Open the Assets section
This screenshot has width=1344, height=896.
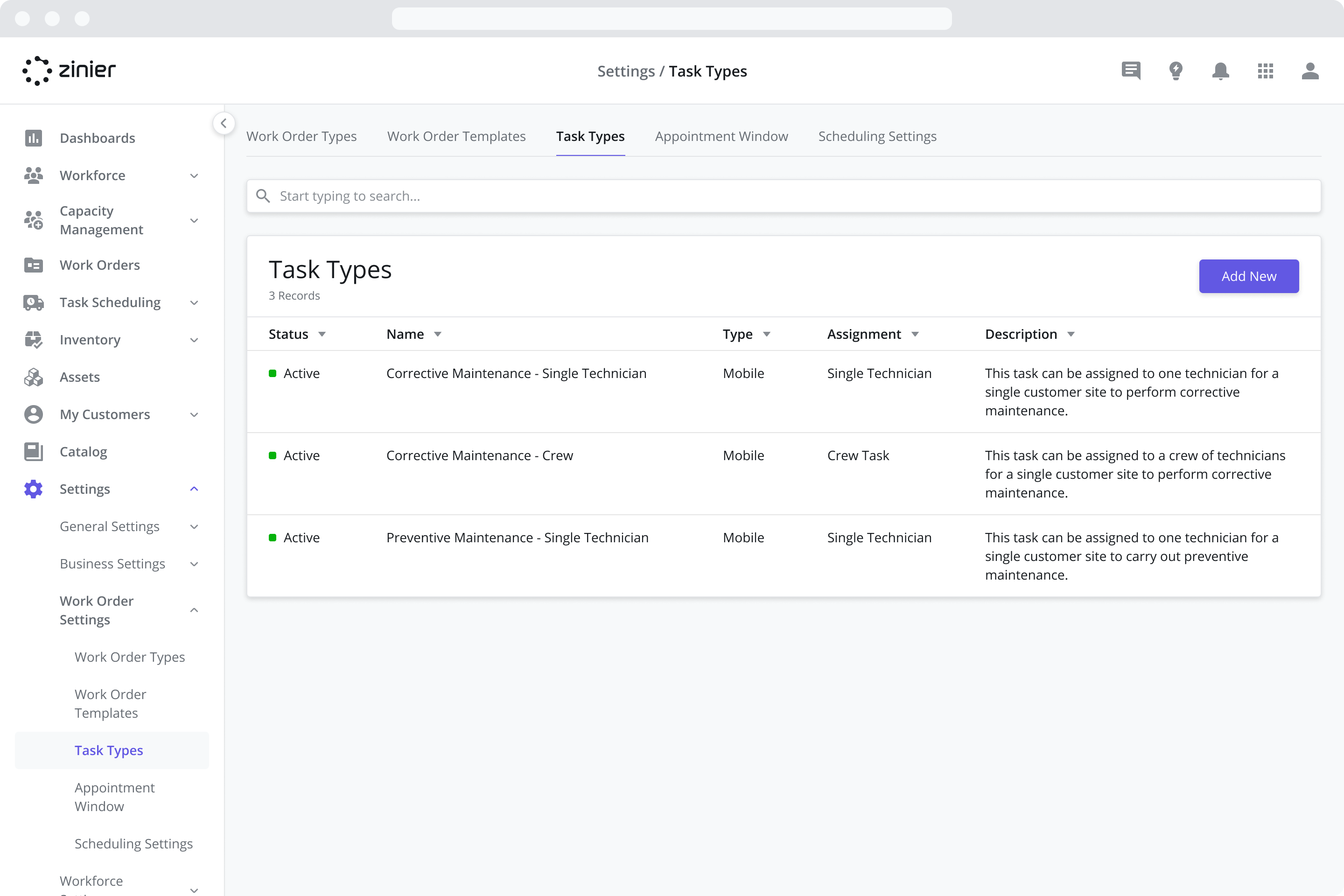(79, 377)
